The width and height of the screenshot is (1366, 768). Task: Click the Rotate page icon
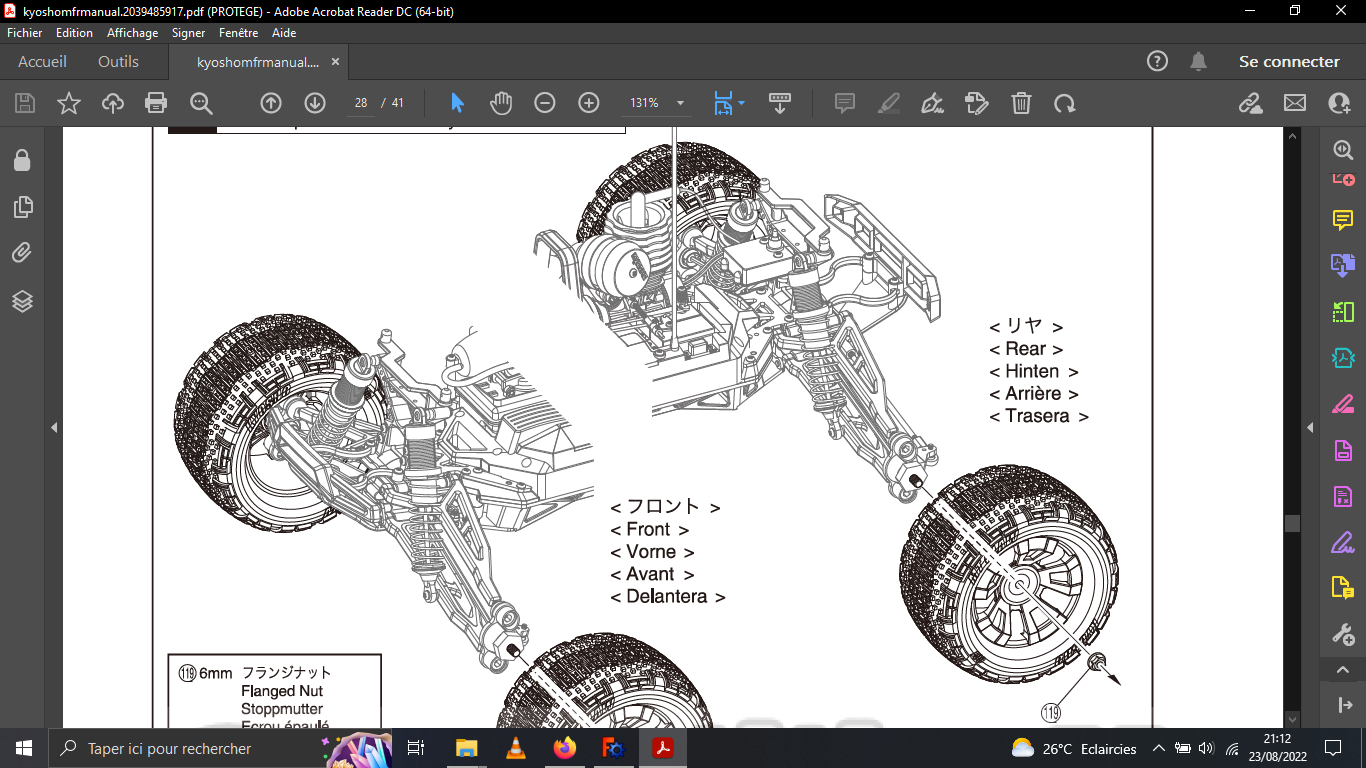click(1065, 103)
